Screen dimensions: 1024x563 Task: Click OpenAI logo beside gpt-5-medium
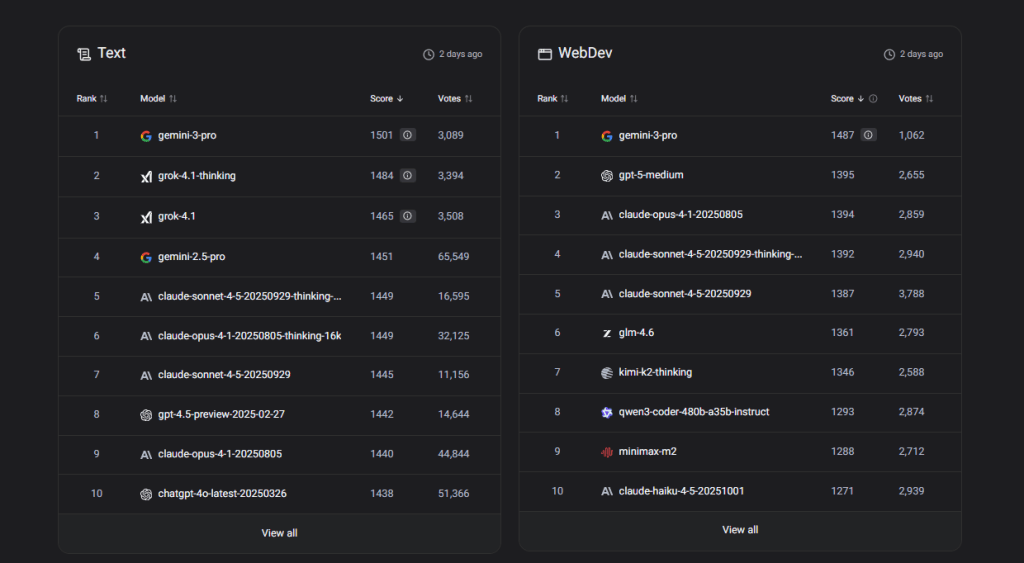[x=607, y=175]
